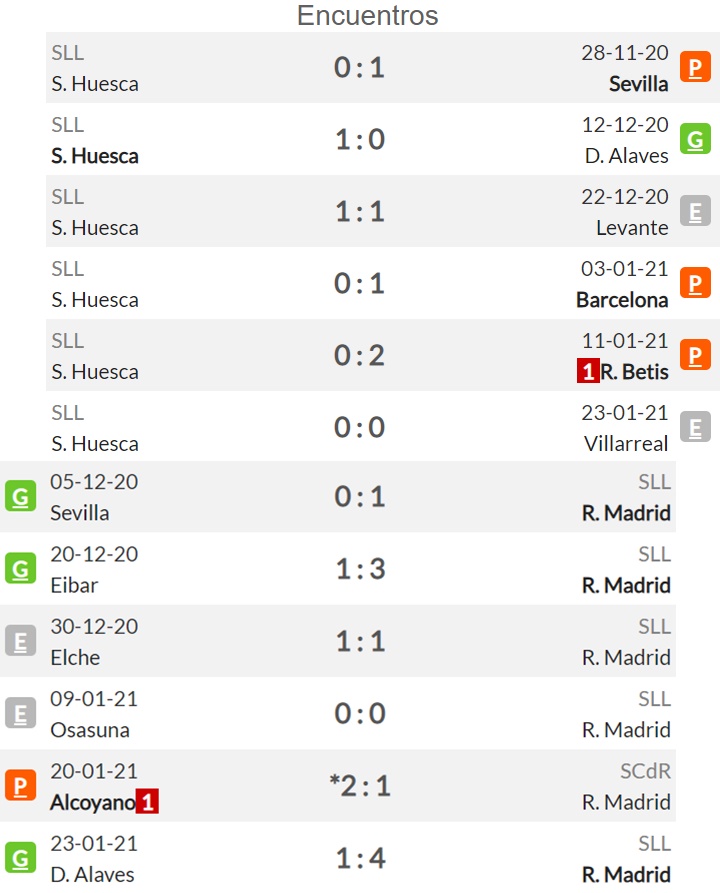
Task: Click the red card indicator next to R. Betis
Action: click(x=588, y=371)
